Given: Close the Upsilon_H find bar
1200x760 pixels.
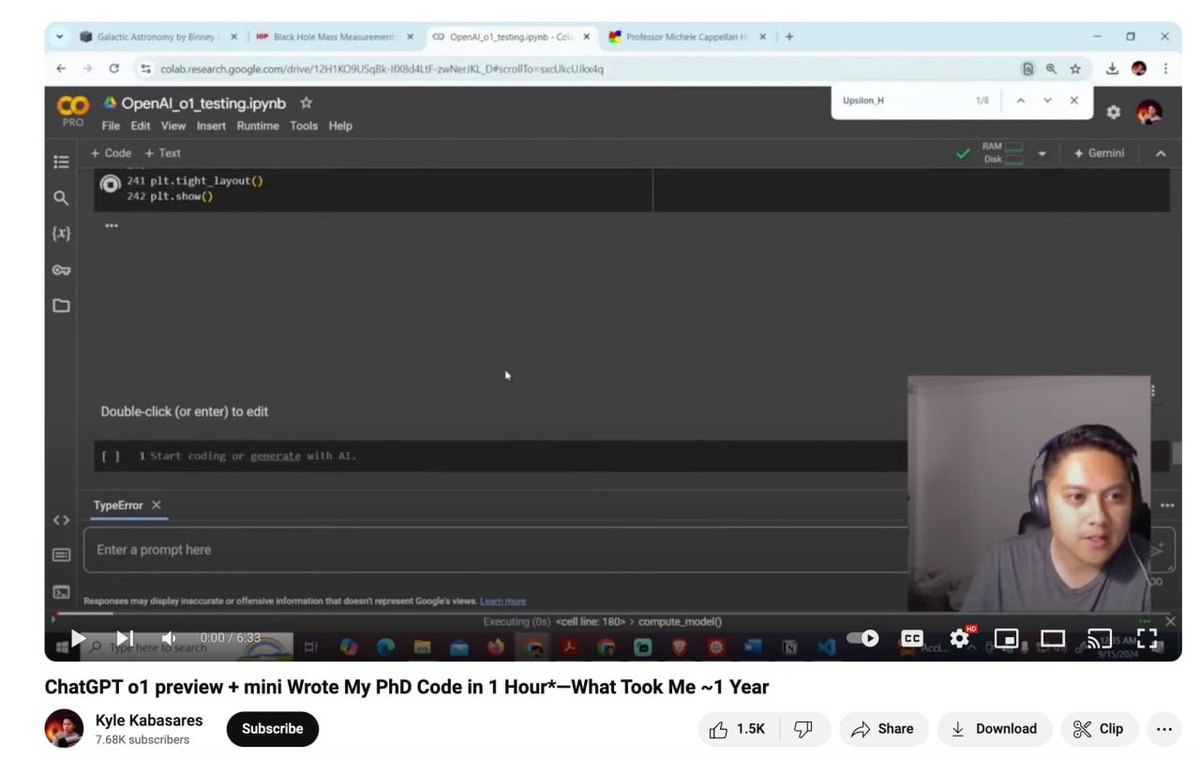Looking at the screenshot, I should (1074, 101).
